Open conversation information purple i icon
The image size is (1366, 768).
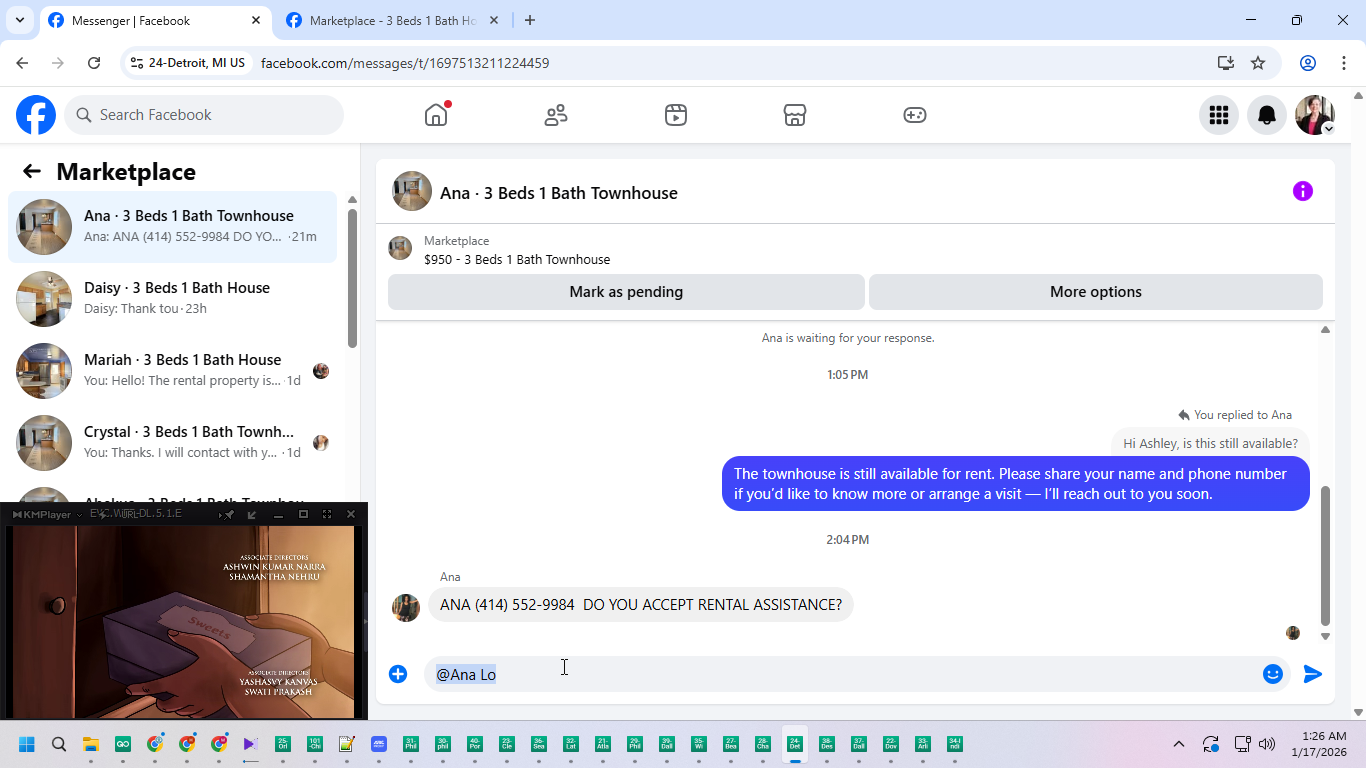[1302, 191]
